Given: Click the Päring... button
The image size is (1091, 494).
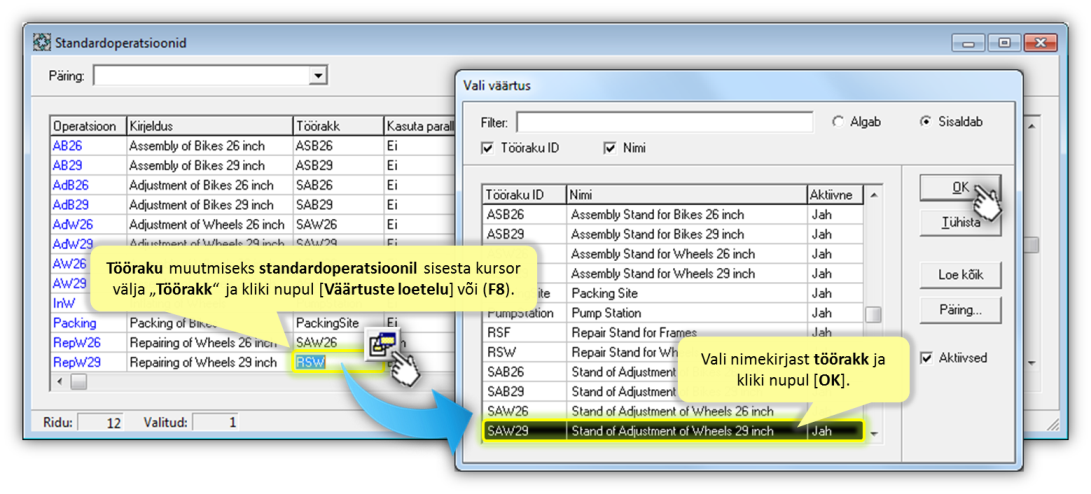Looking at the screenshot, I should click(x=960, y=310).
